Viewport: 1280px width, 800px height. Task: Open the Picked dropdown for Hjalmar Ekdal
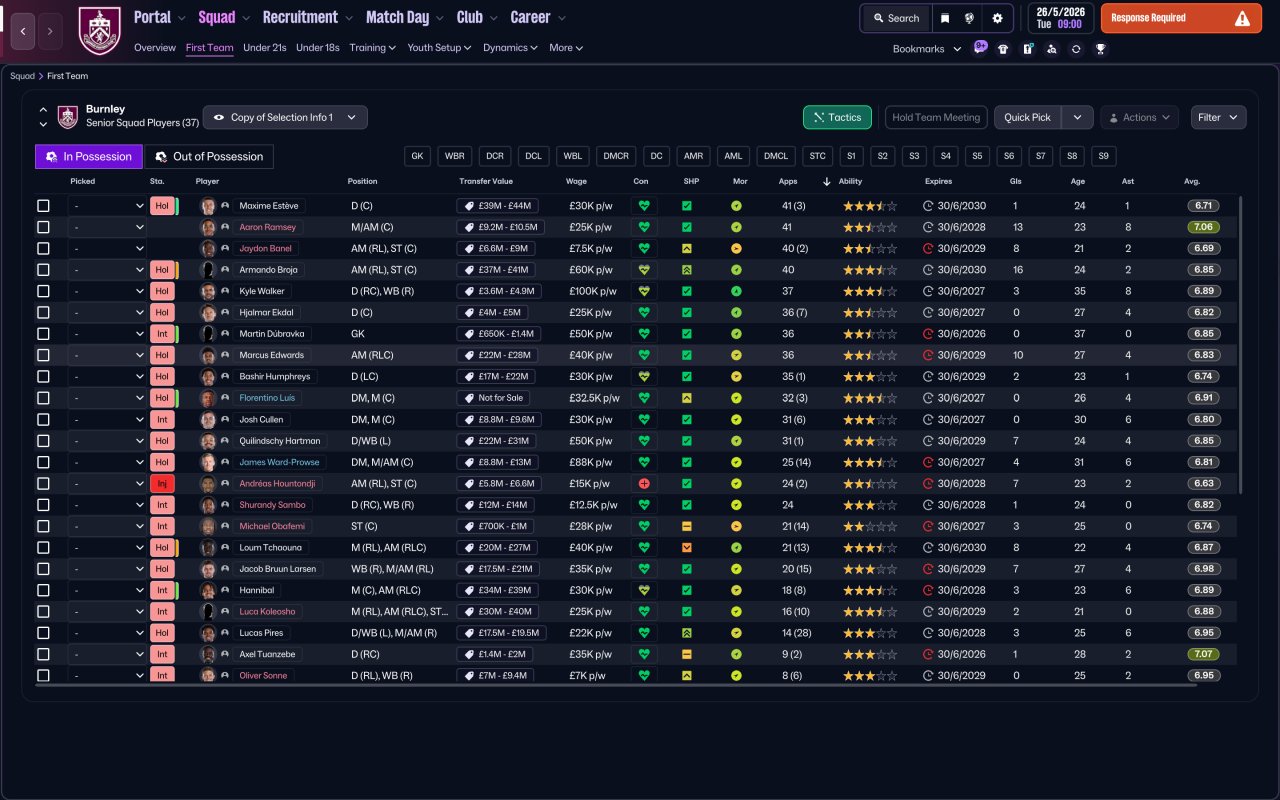(x=108, y=313)
